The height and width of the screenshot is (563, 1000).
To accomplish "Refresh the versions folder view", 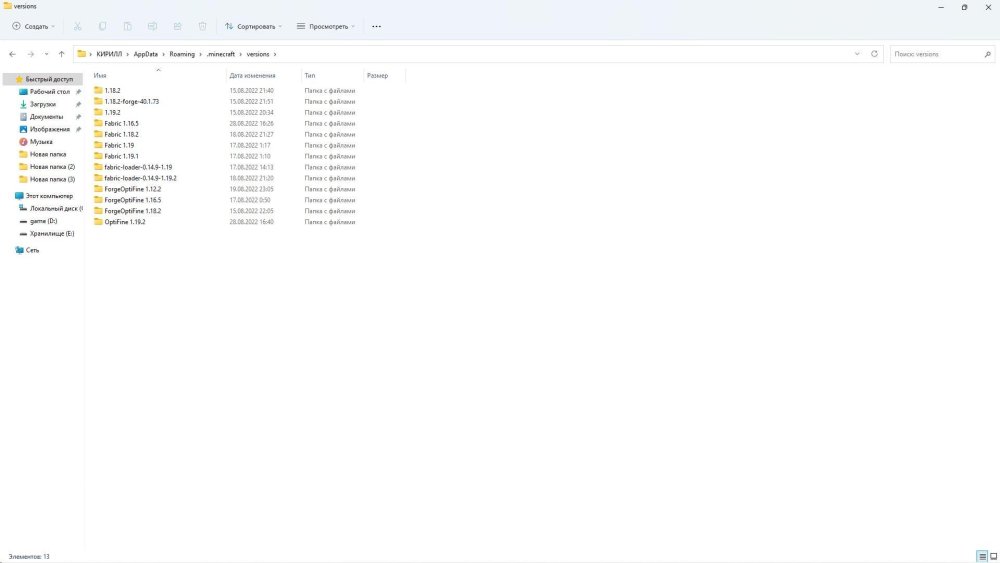I will point(874,54).
